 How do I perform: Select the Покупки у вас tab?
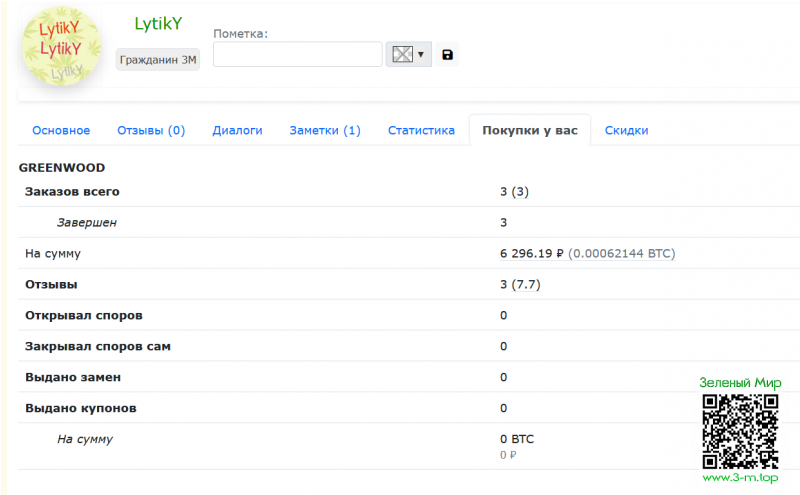click(x=529, y=130)
